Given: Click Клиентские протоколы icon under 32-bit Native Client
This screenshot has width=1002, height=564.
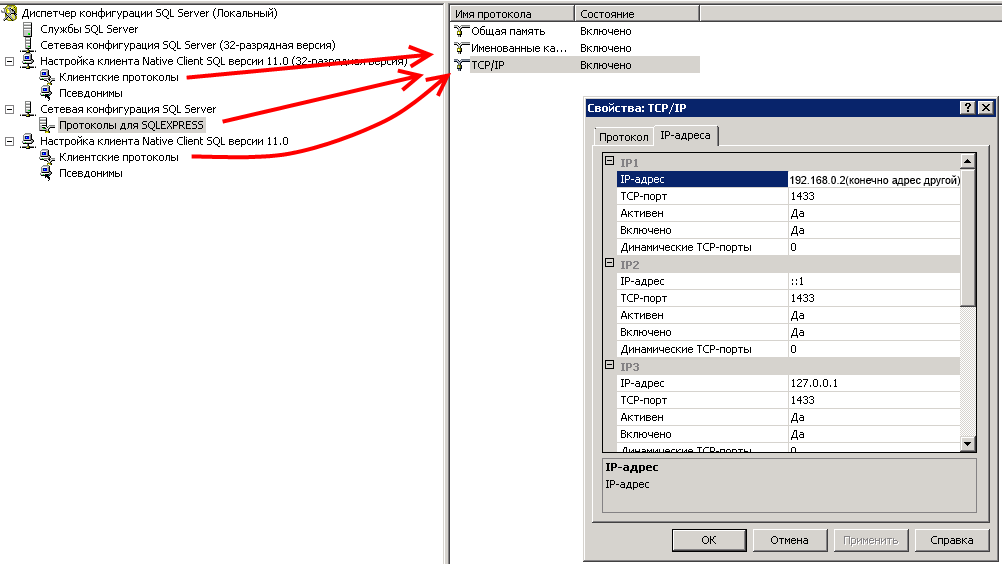Looking at the screenshot, I should coord(47,77).
